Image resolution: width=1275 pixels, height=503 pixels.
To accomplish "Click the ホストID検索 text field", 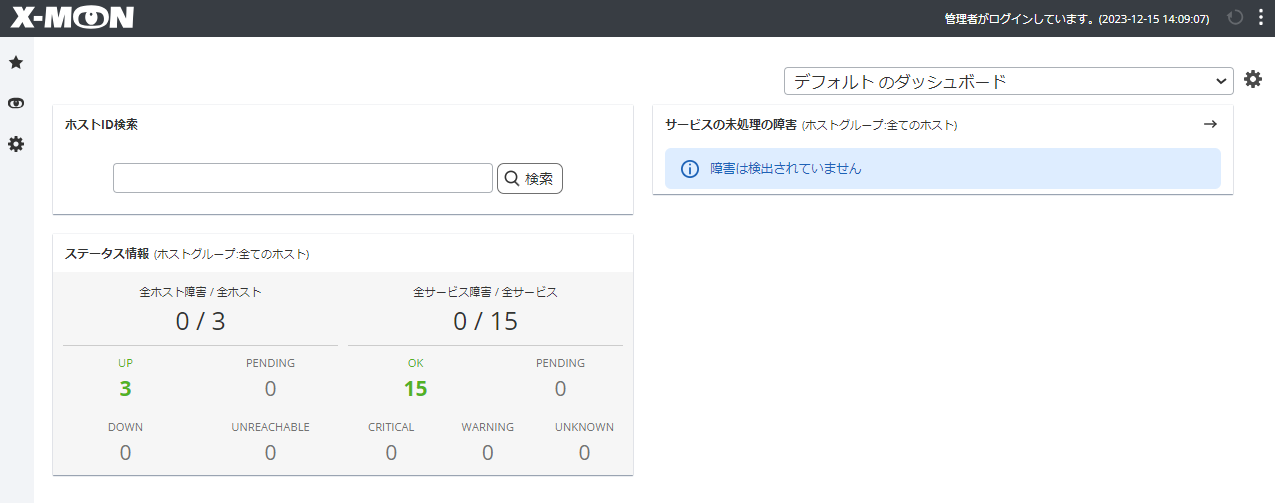I will click(x=303, y=178).
